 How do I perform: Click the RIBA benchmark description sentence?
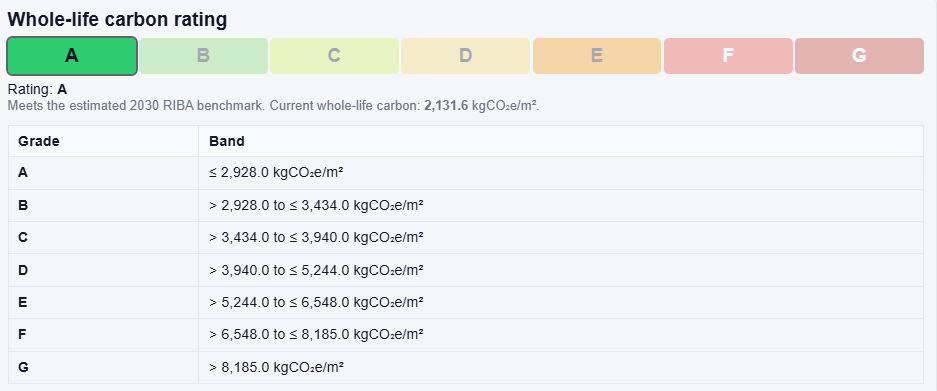click(273, 106)
